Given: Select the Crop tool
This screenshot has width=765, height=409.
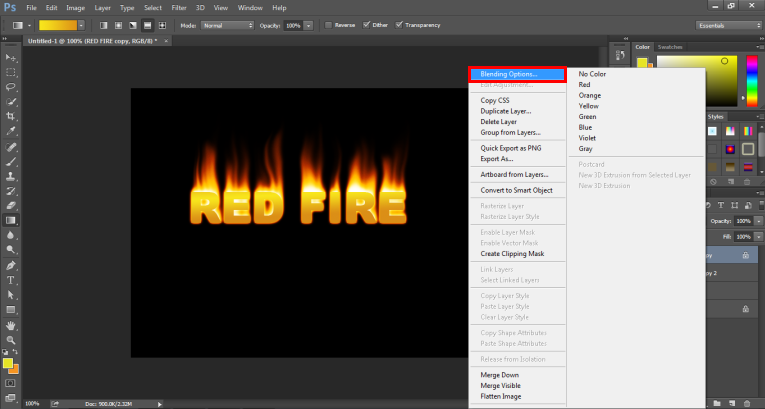Looking at the screenshot, I should tap(11, 116).
